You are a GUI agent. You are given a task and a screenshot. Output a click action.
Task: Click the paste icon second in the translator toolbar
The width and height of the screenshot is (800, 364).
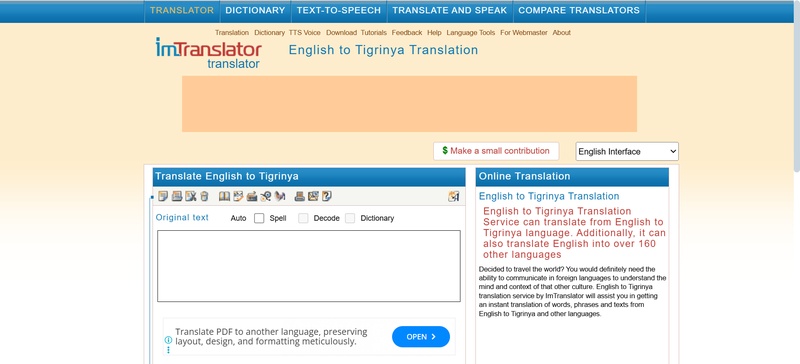pos(177,196)
